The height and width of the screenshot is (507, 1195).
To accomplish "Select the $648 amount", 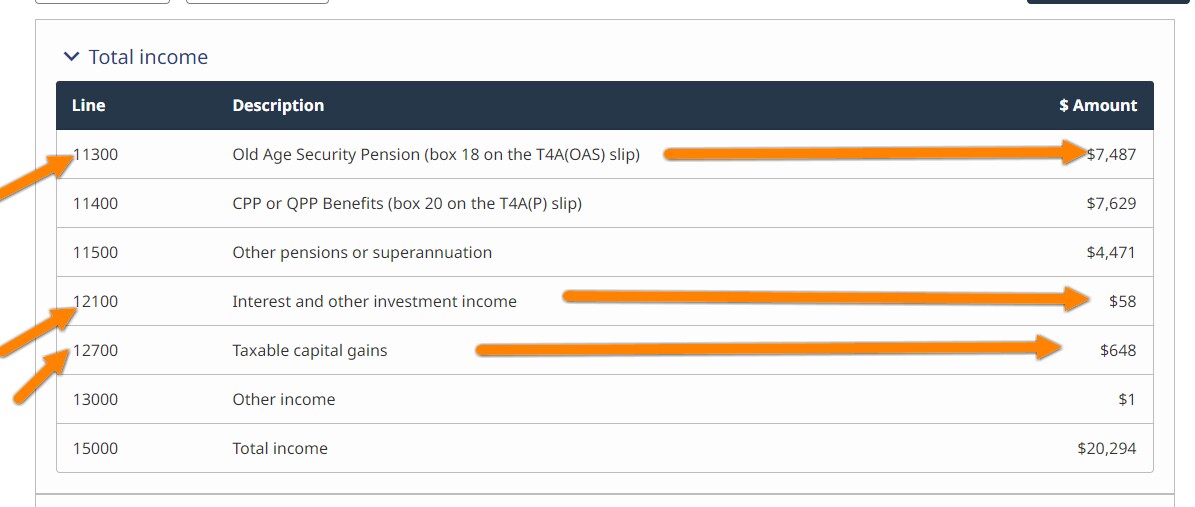I will 1118,351.
